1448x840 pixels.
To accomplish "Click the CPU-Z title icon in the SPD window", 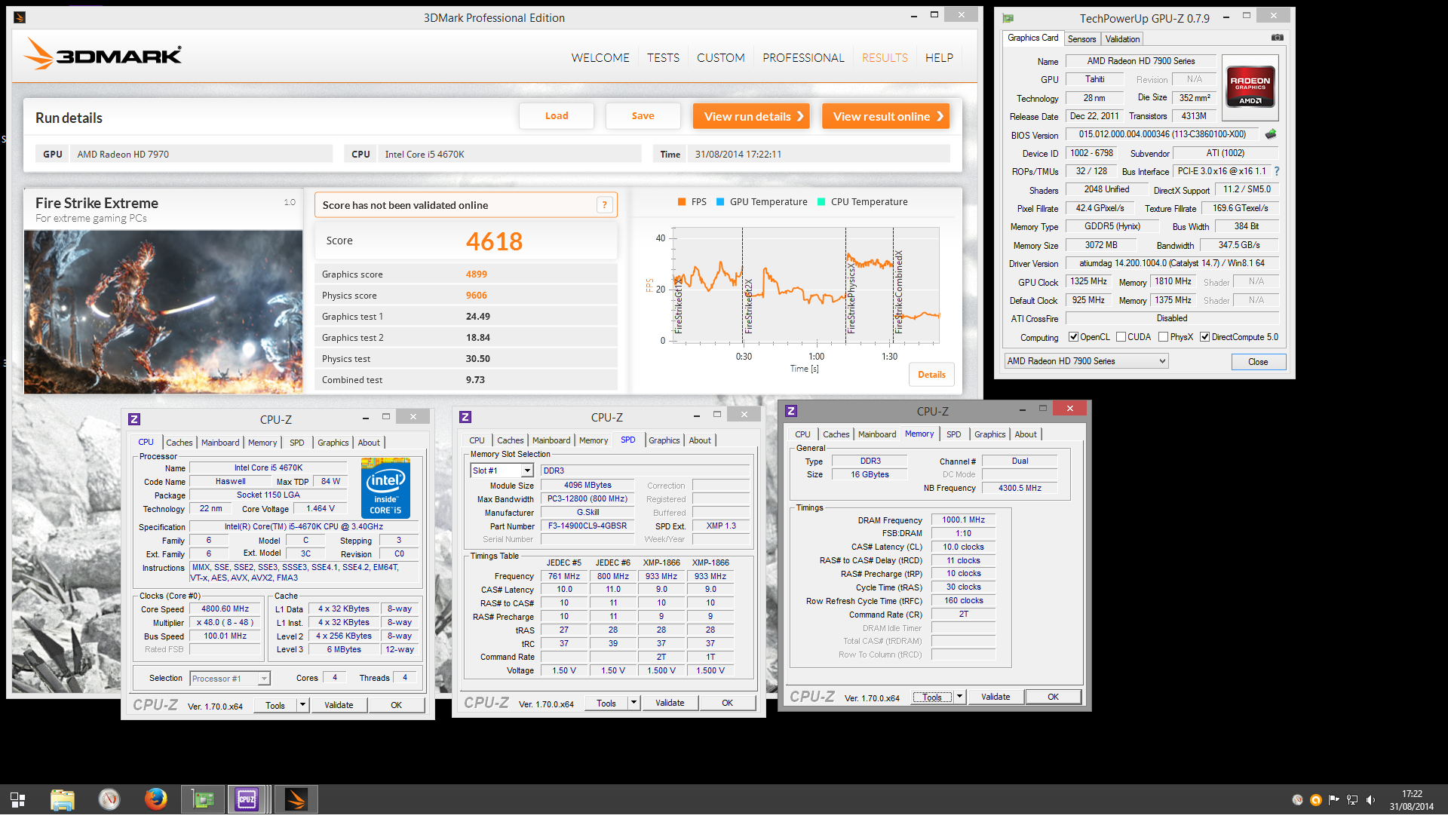I will point(465,417).
